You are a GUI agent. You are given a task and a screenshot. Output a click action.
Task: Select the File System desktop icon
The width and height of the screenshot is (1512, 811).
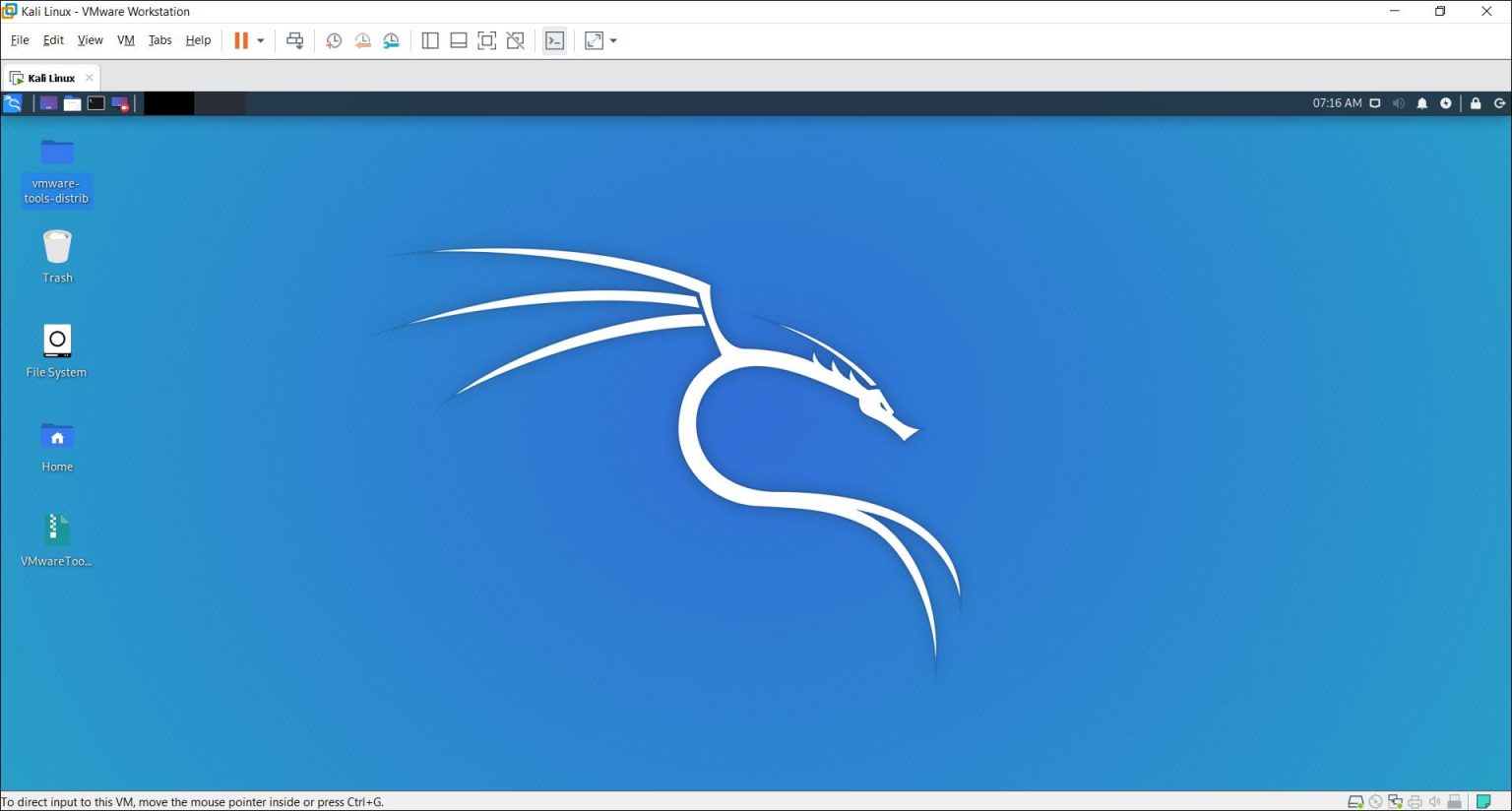(57, 350)
